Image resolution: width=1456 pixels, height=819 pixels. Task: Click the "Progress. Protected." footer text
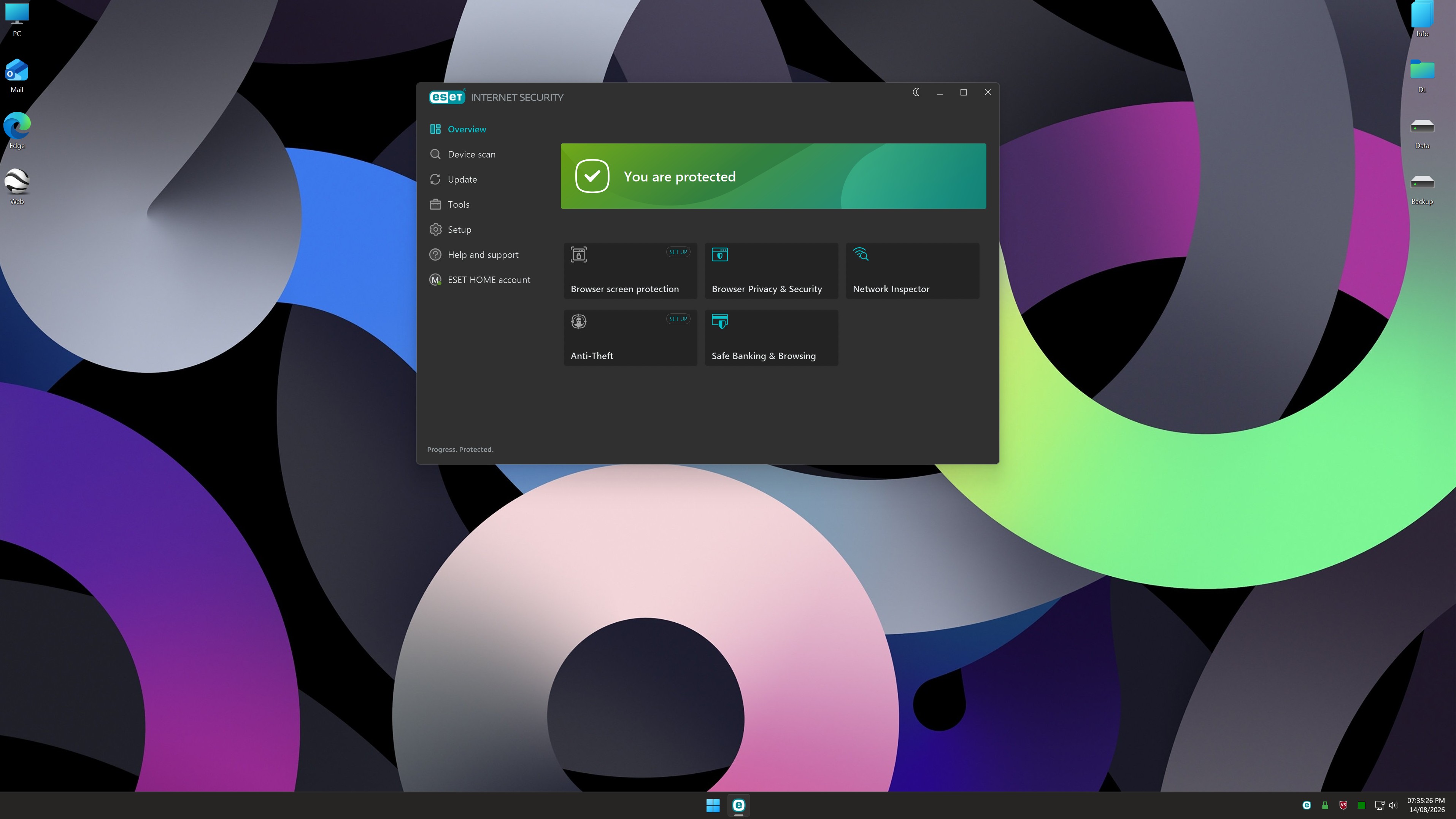tap(460, 450)
